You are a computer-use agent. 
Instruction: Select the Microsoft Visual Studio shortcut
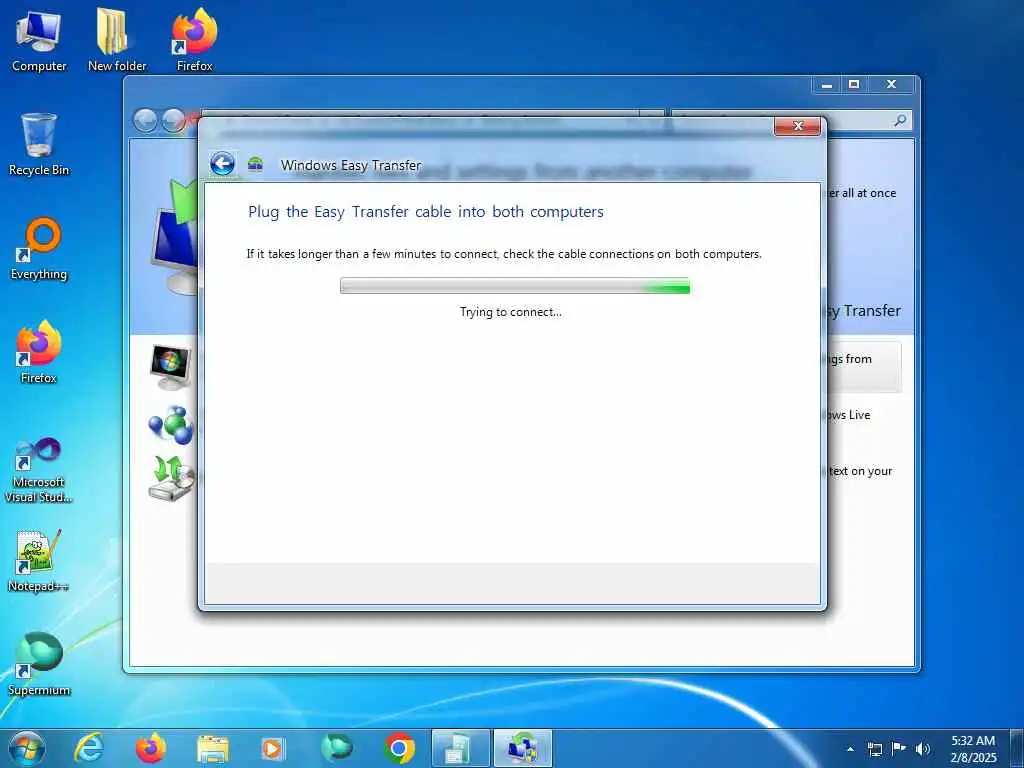(39, 470)
